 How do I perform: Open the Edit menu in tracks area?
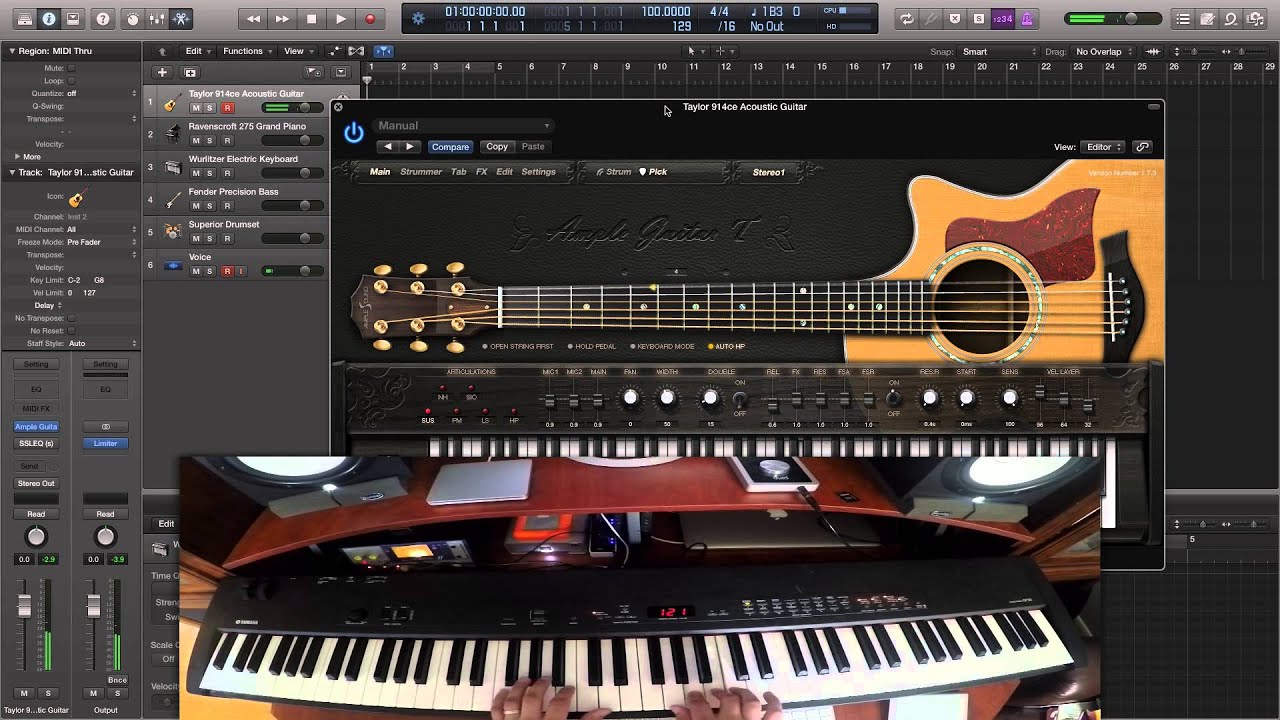point(198,51)
